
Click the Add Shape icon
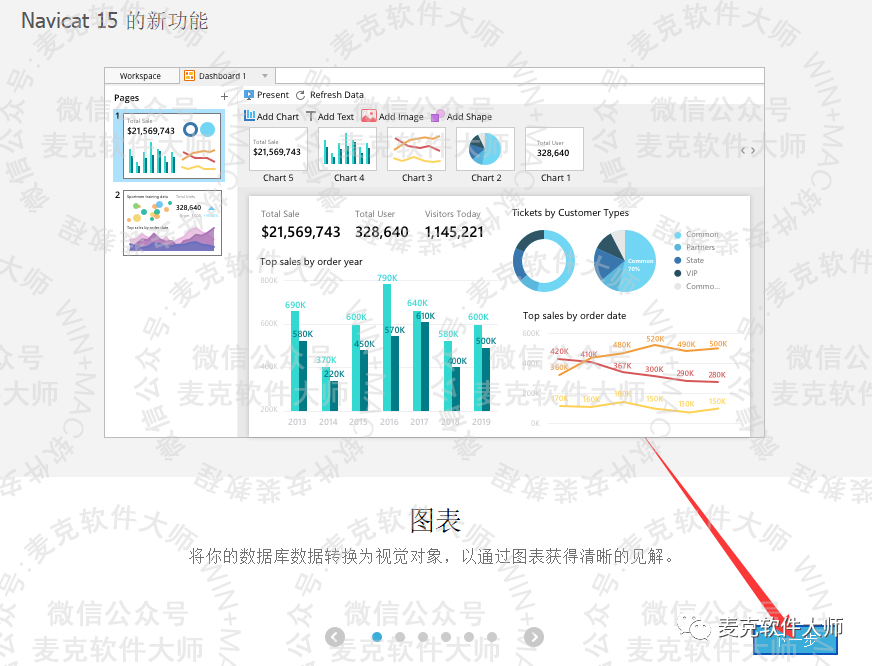tap(438, 116)
